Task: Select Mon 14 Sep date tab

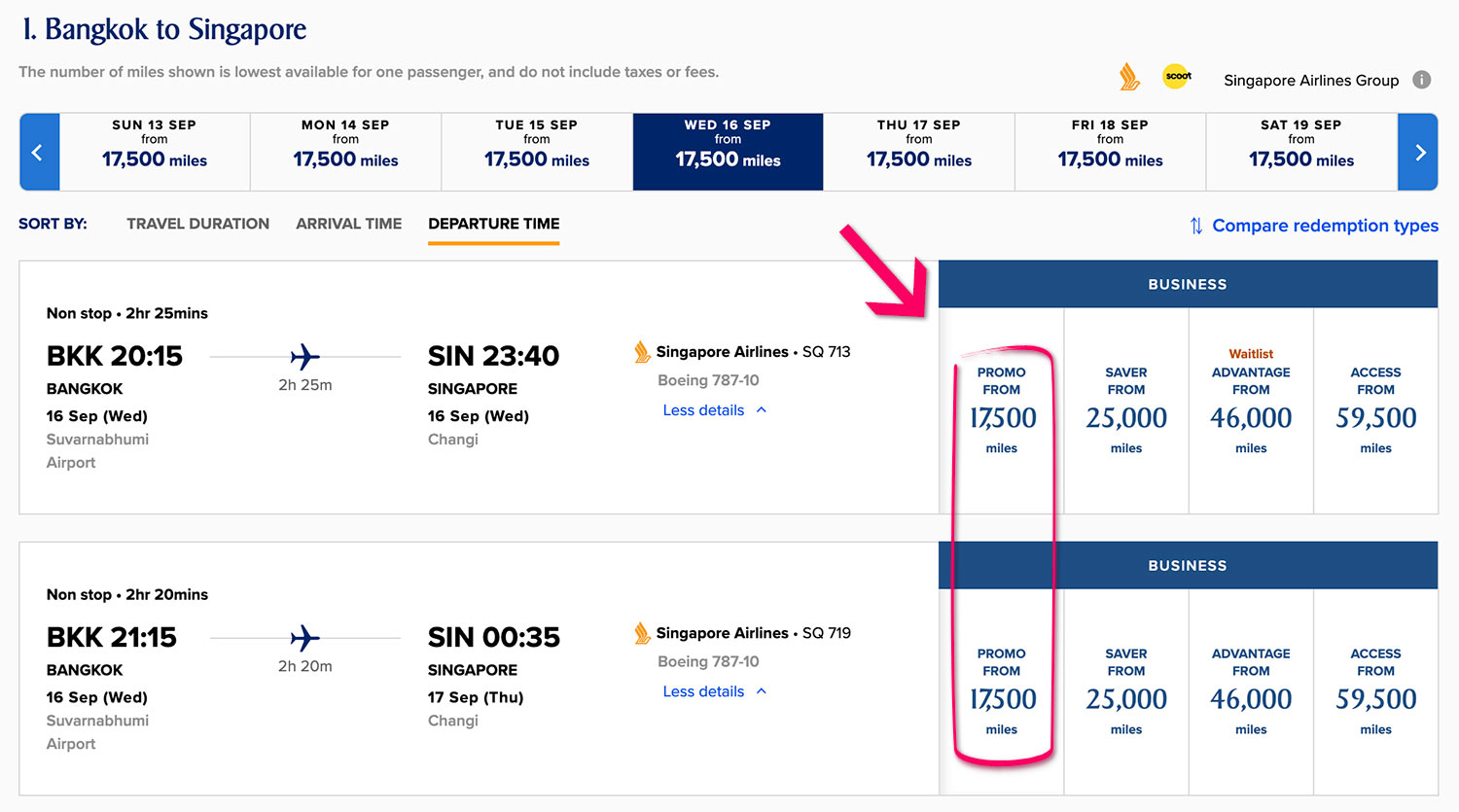Action: (x=345, y=152)
